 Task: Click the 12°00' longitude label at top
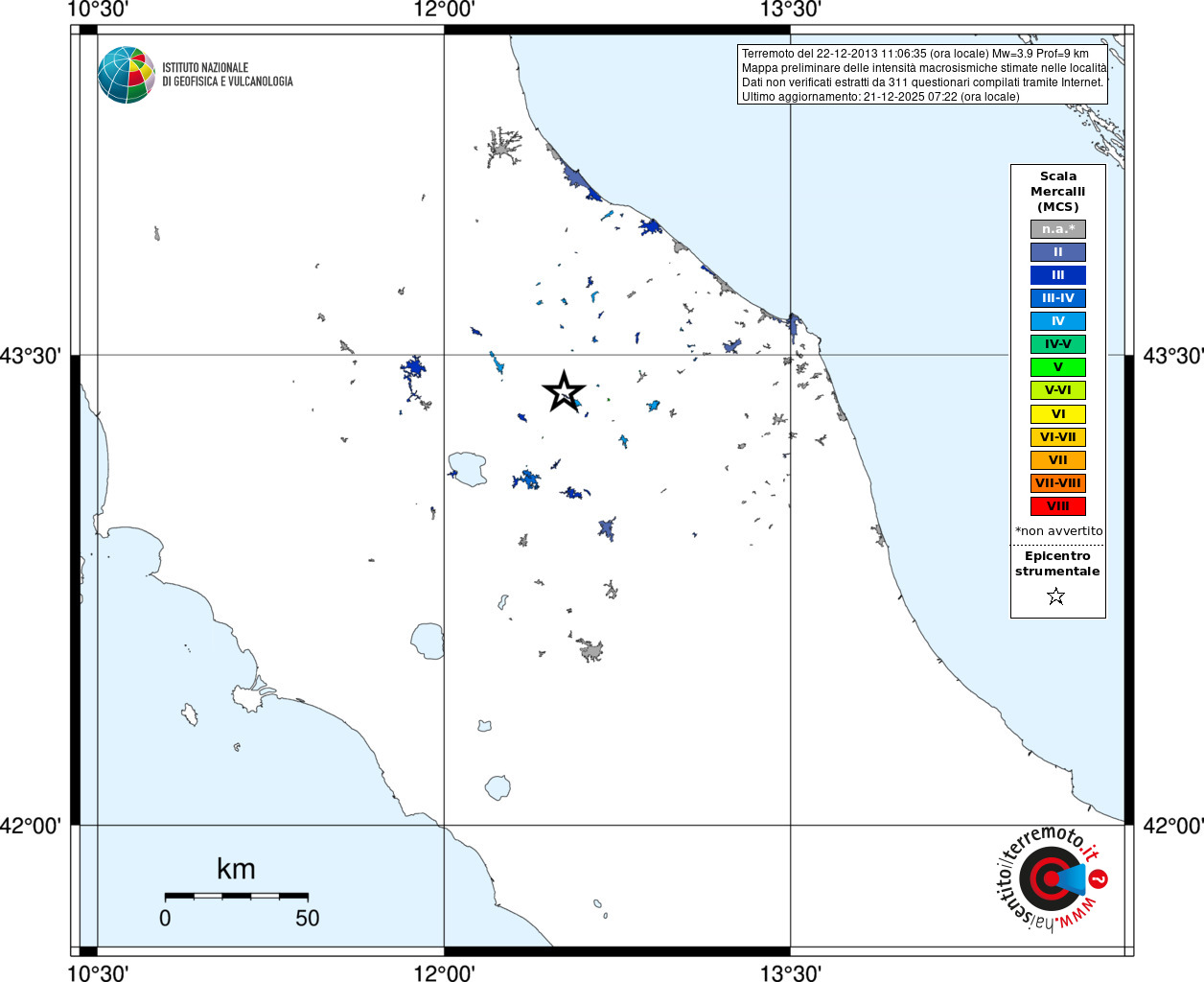coord(444,10)
